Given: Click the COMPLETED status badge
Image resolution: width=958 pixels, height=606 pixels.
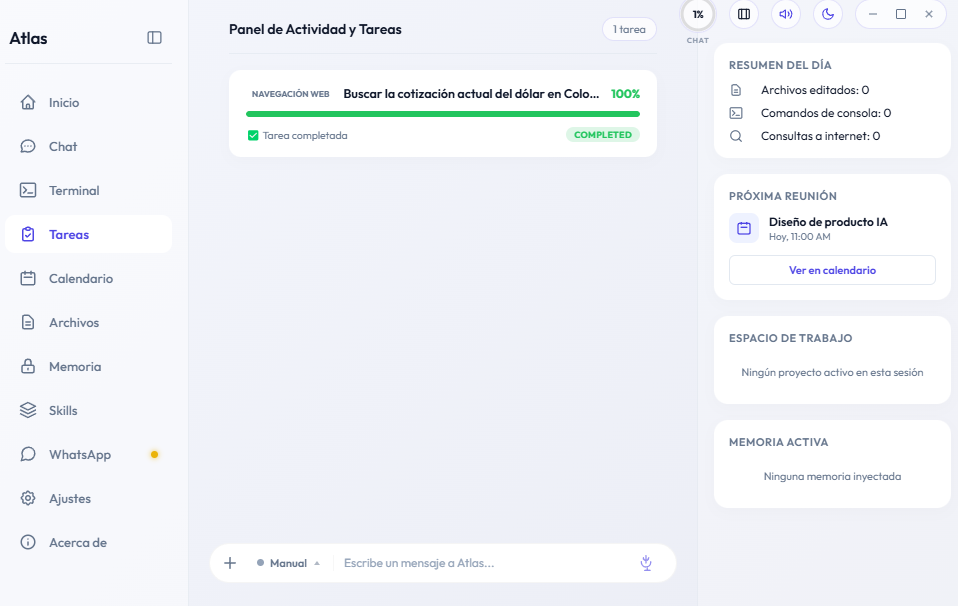Looking at the screenshot, I should pos(603,134).
